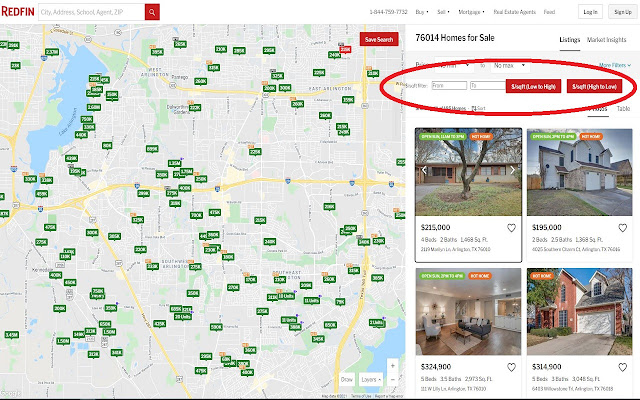Screen dimensions: 640x400
Task: Click Report a map error link
Action: (388, 396)
